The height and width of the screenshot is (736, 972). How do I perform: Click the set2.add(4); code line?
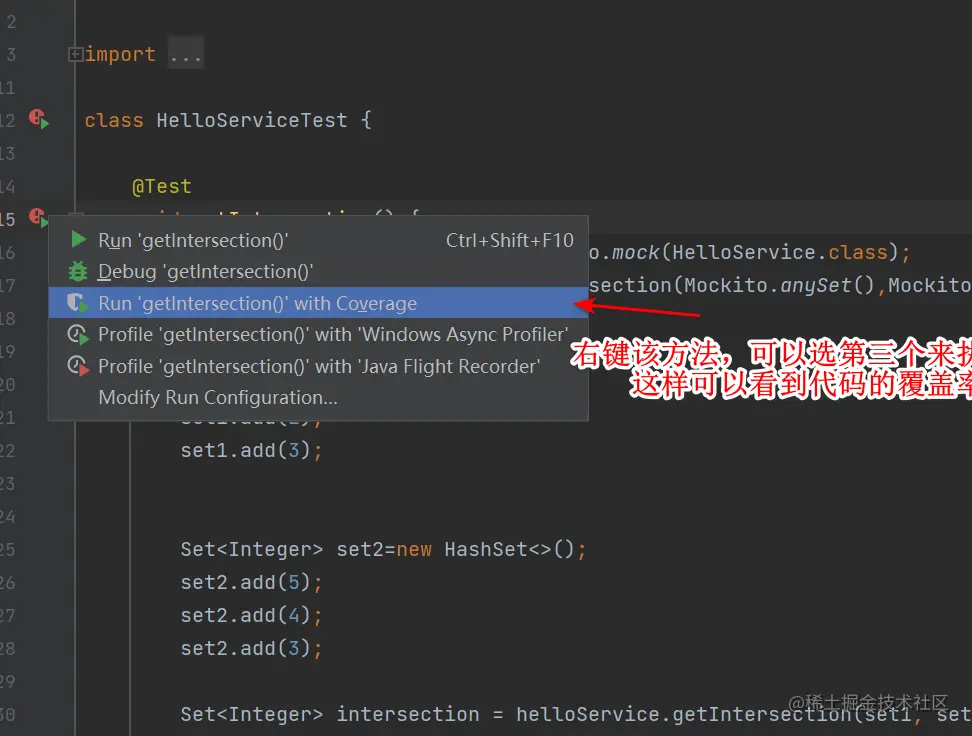(x=251, y=615)
